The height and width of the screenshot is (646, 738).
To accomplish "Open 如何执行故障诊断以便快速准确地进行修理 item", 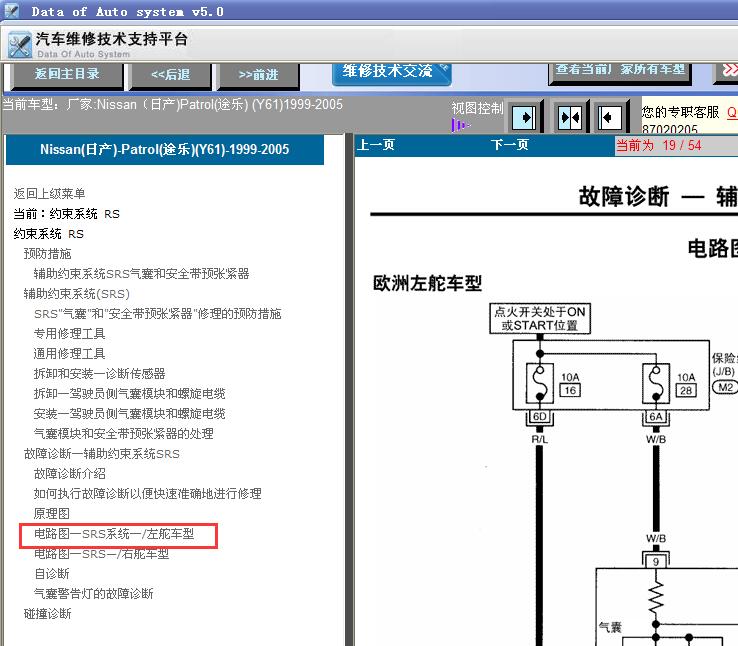I will [147, 494].
